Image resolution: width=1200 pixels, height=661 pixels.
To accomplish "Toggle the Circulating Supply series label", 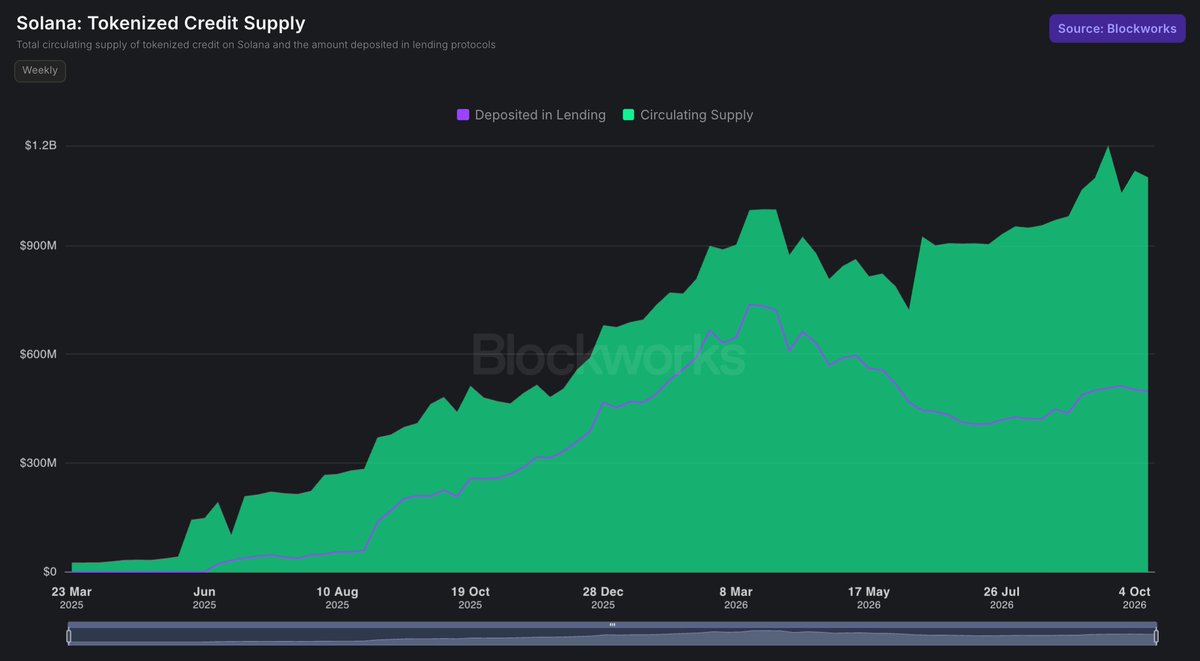I will tap(697, 115).
